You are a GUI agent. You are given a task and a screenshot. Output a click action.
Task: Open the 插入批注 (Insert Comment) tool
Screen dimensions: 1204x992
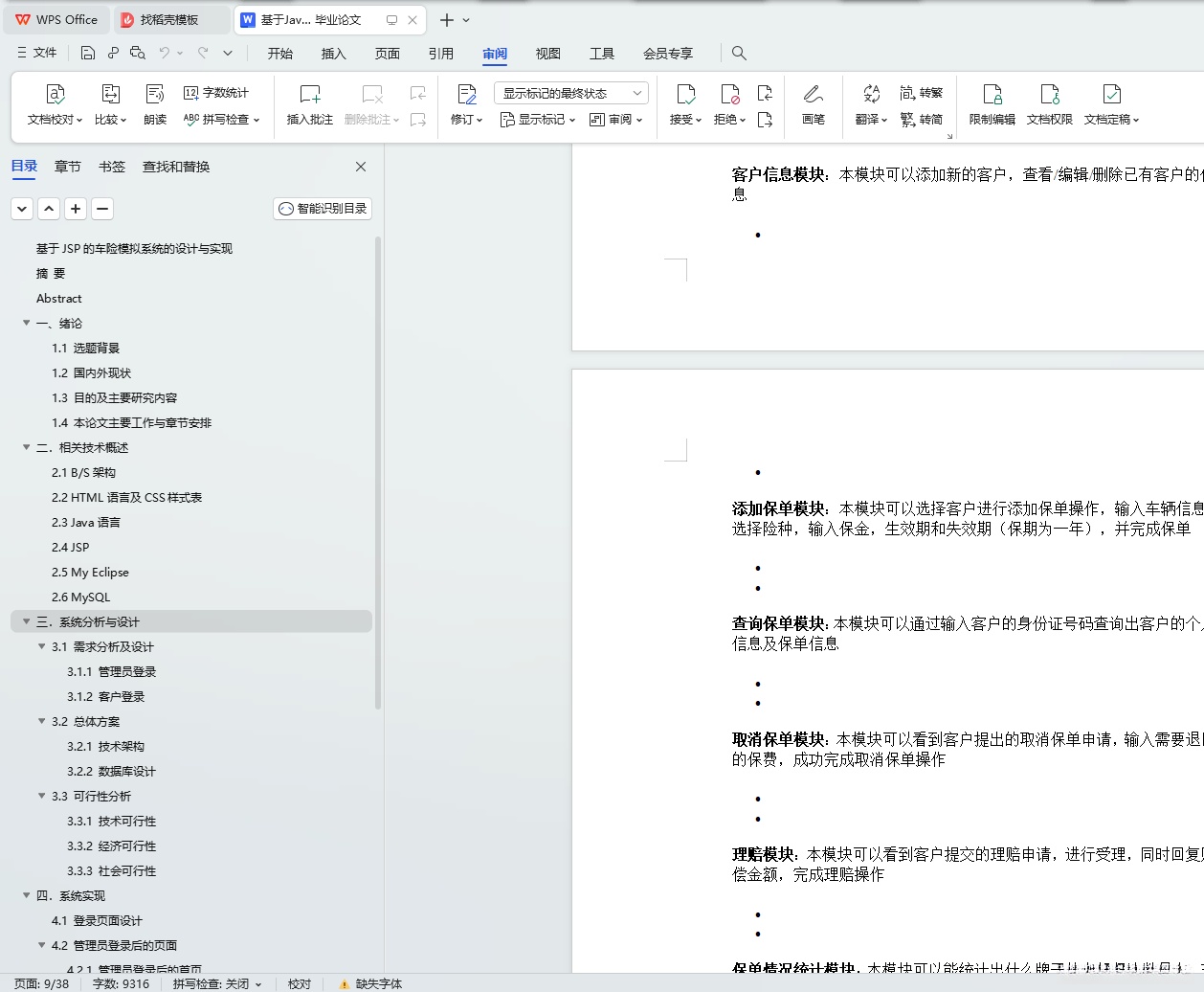309,101
